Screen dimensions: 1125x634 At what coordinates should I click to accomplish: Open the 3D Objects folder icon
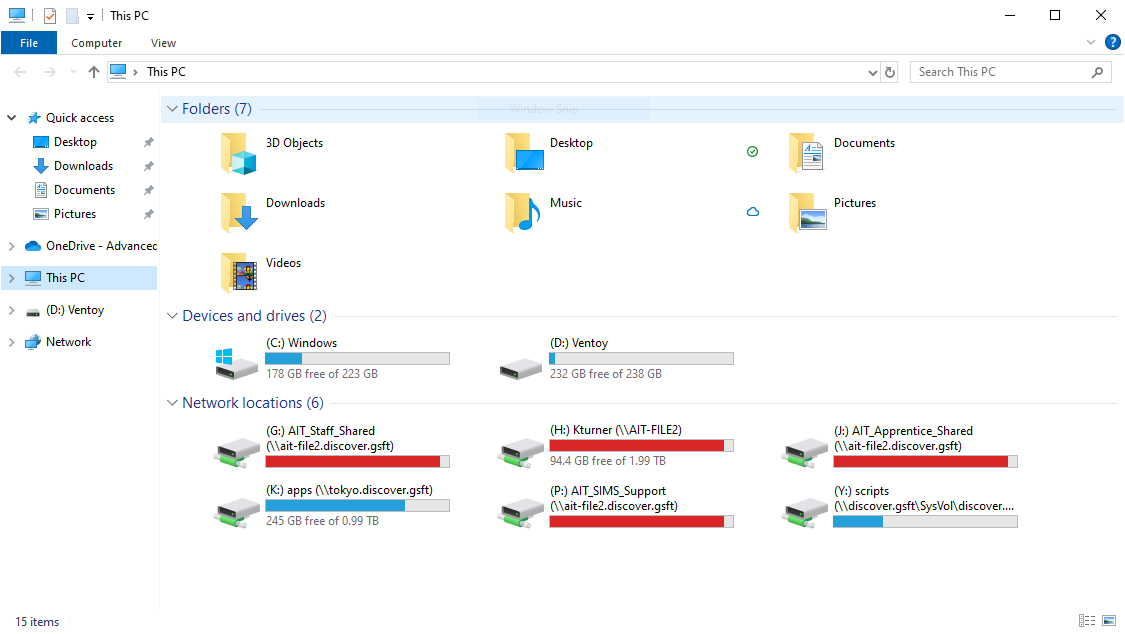239,153
